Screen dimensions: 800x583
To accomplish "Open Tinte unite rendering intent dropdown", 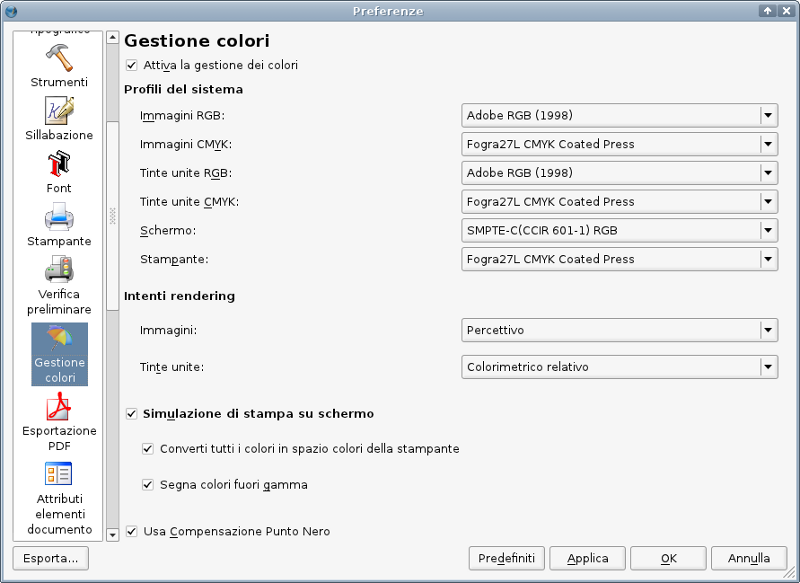I will coord(619,367).
